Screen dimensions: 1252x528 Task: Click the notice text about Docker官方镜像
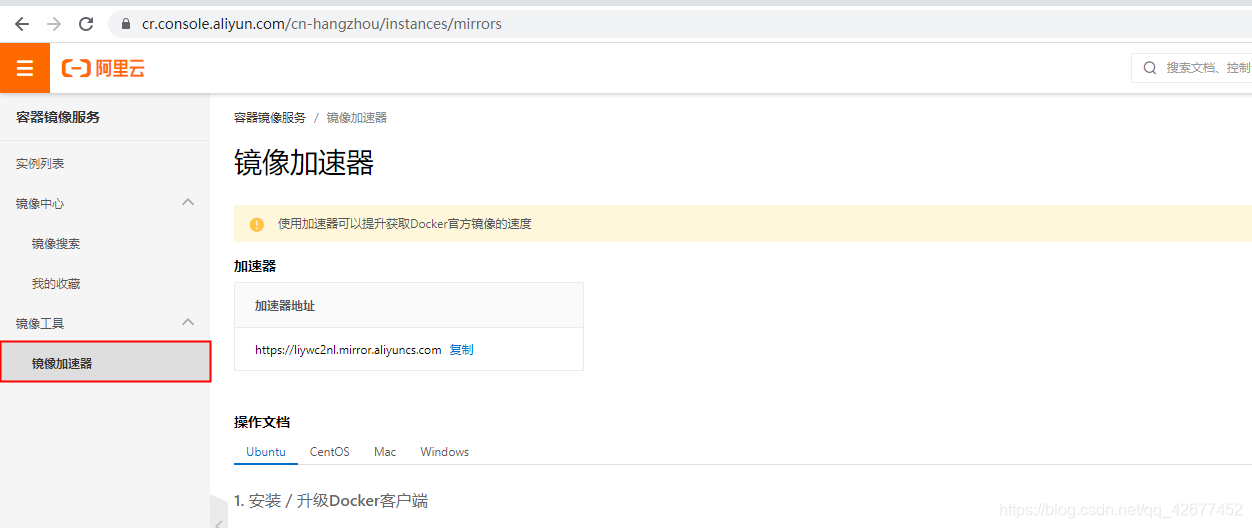pyautogui.click(x=405, y=224)
